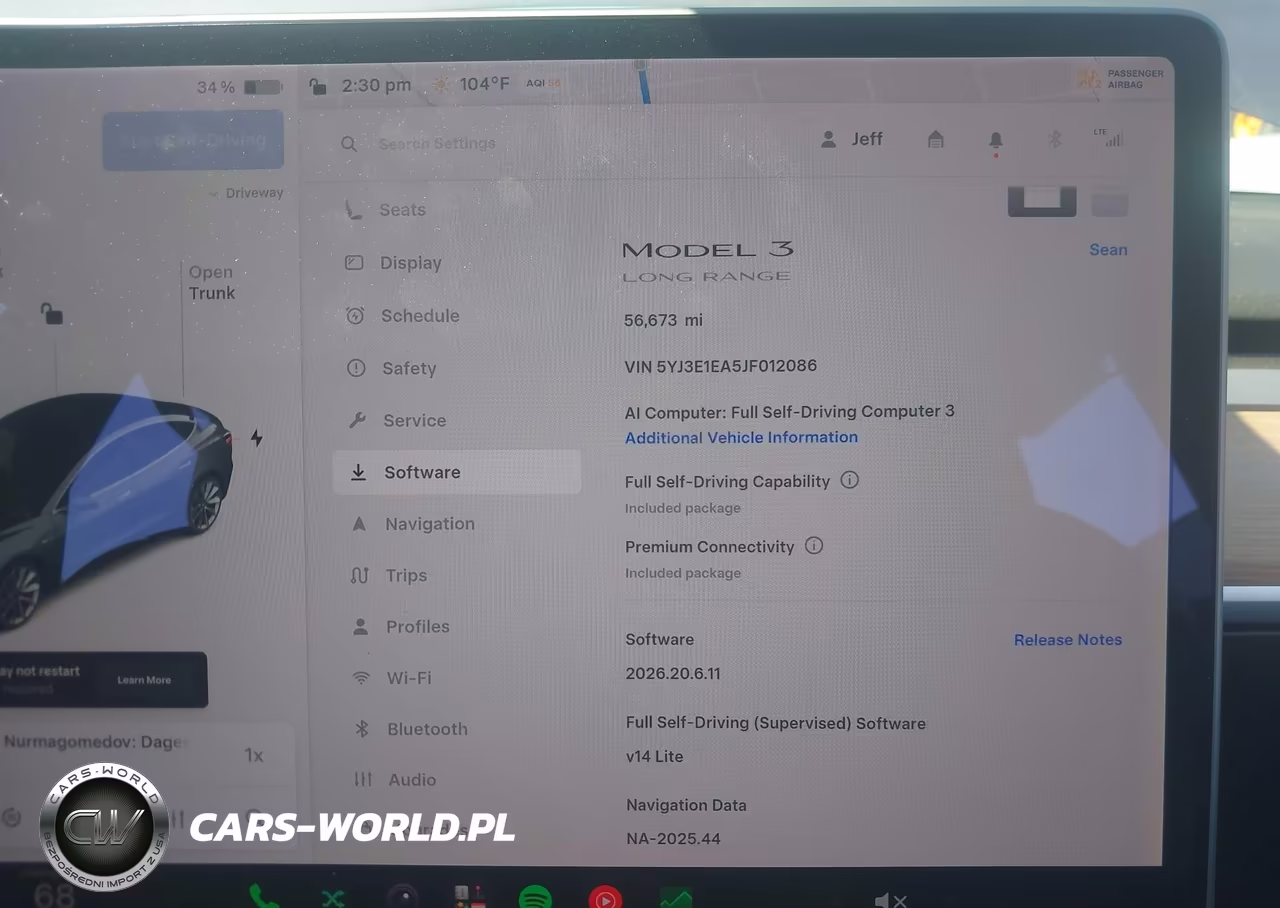Tap the Bluetooth status icon in header
Screen dimensions: 1280x908
[1055, 139]
